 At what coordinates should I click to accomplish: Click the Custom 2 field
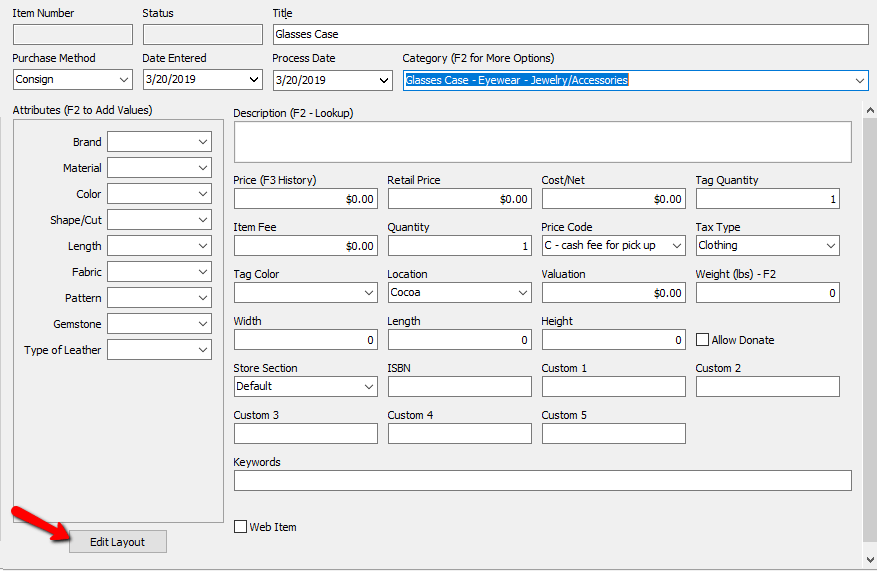tap(767, 386)
